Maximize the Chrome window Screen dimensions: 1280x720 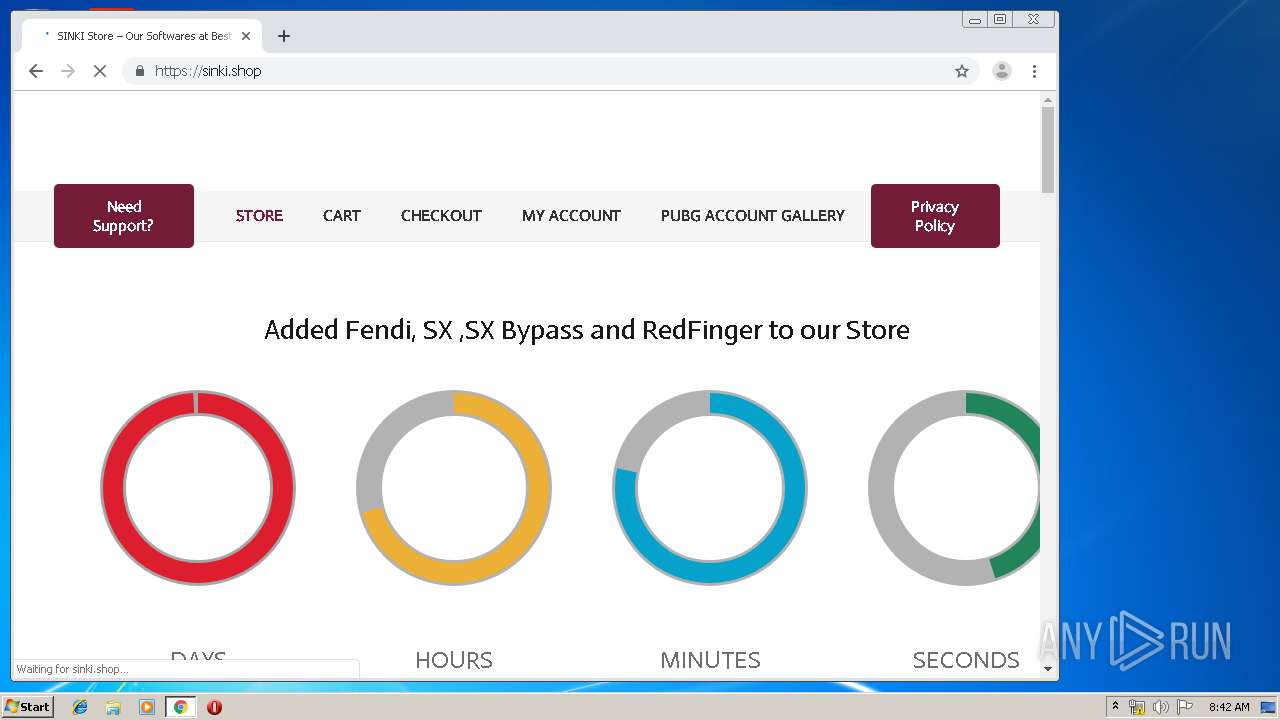999,19
